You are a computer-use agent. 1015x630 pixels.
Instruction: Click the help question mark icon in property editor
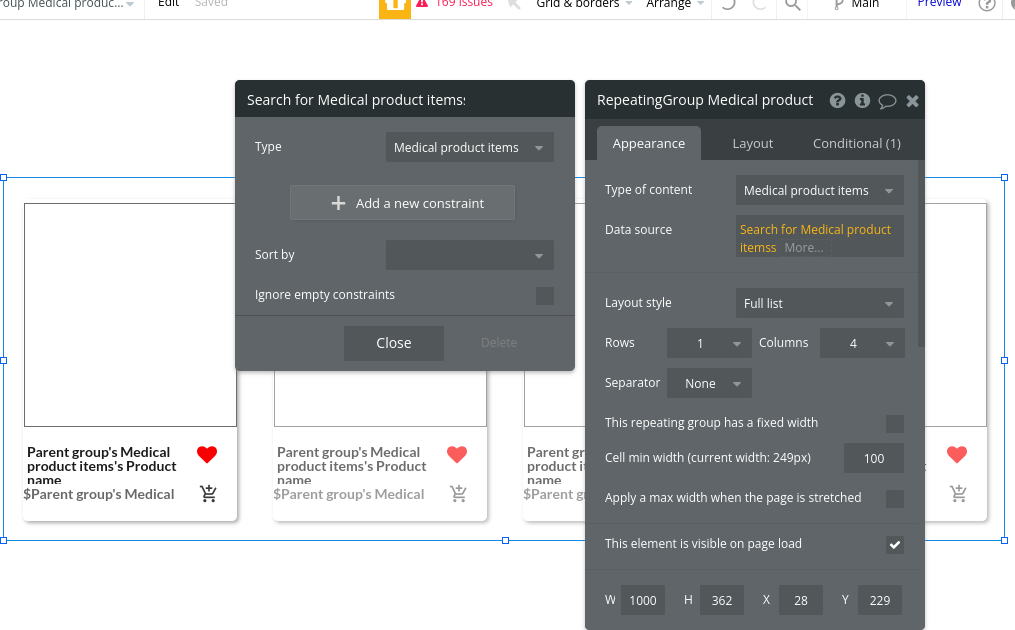coord(837,100)
